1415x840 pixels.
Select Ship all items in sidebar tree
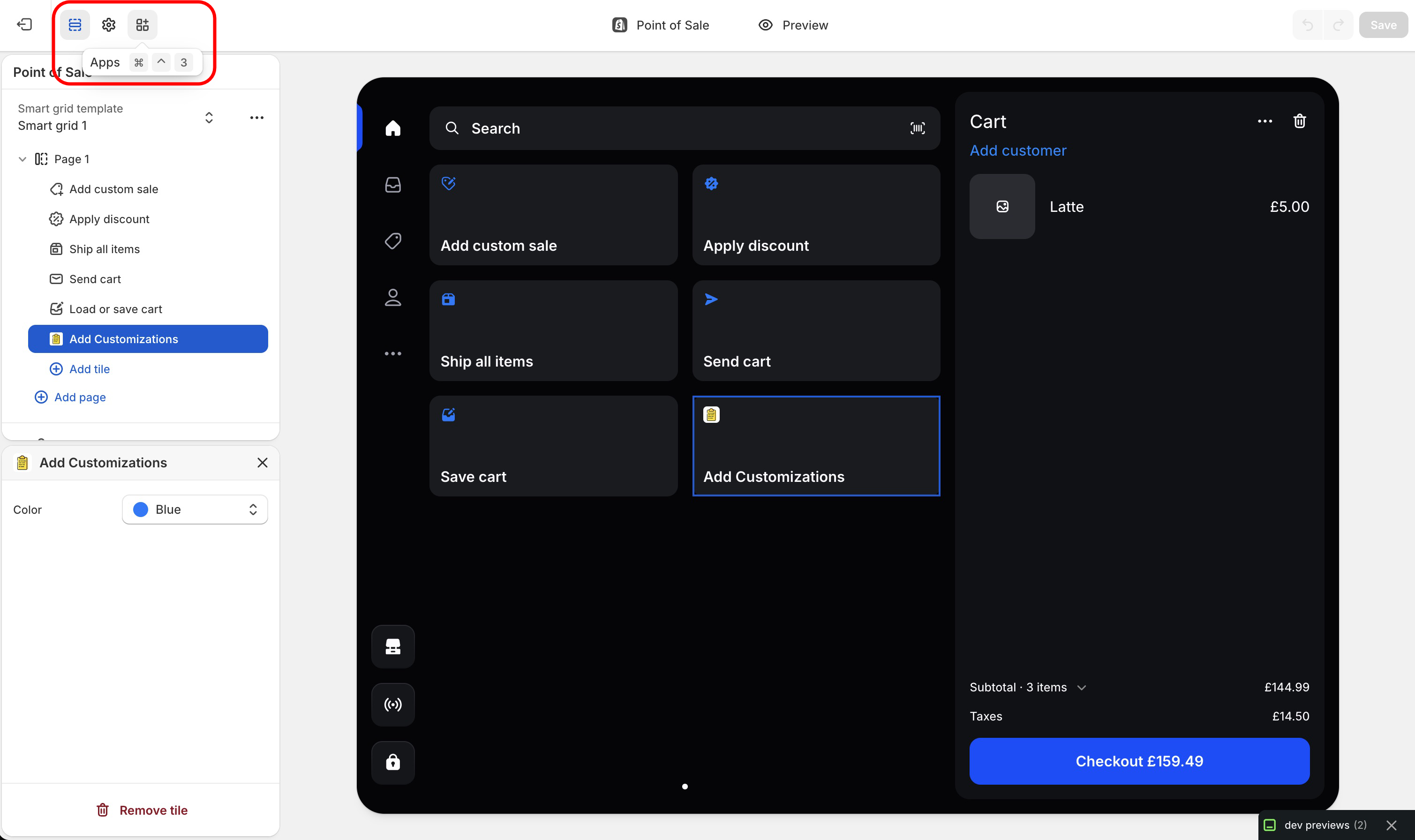click(x=148, y=249)
